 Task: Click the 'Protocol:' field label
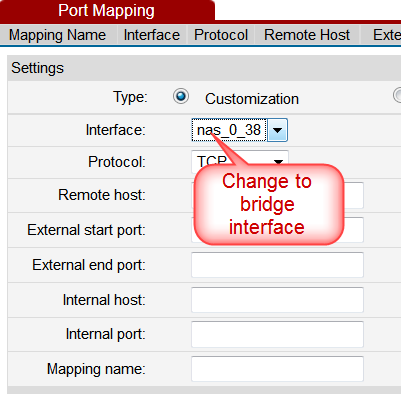tap(117, 162)
